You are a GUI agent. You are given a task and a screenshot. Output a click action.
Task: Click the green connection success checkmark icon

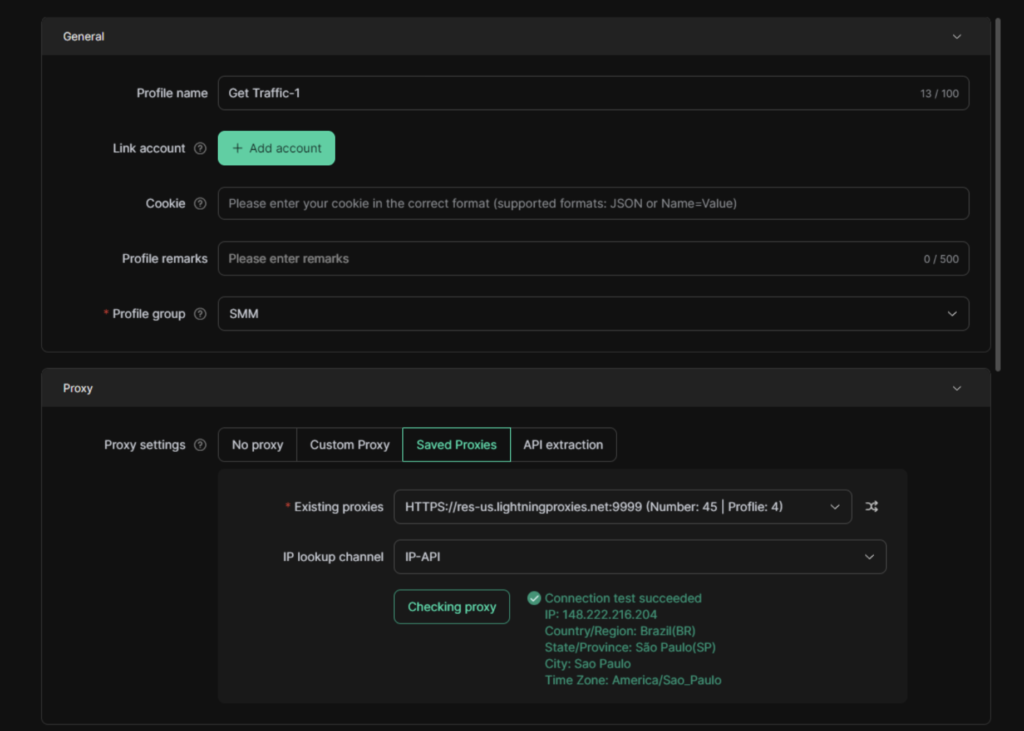point(534,598)
